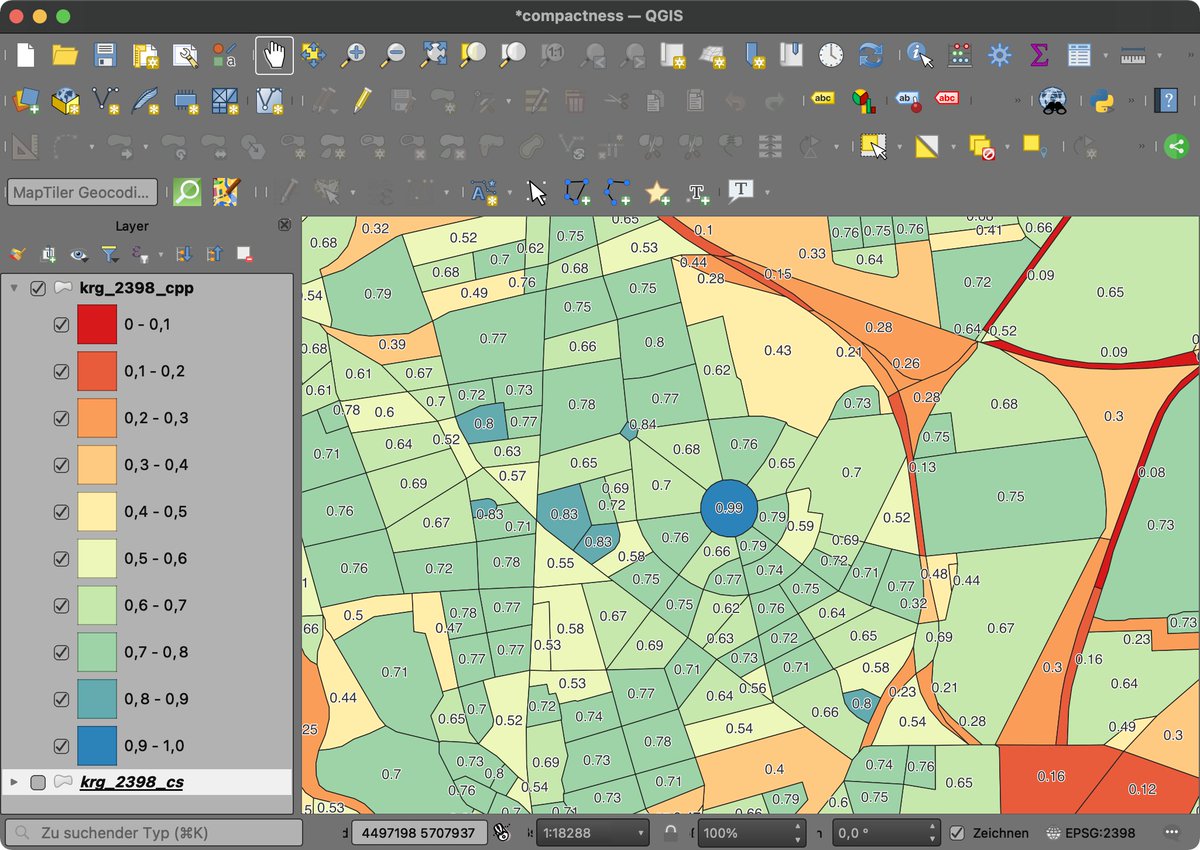Open the MetaSearch binoculars globe icon
This screenshot has height=850, width=1200.
pos(1052,100)
